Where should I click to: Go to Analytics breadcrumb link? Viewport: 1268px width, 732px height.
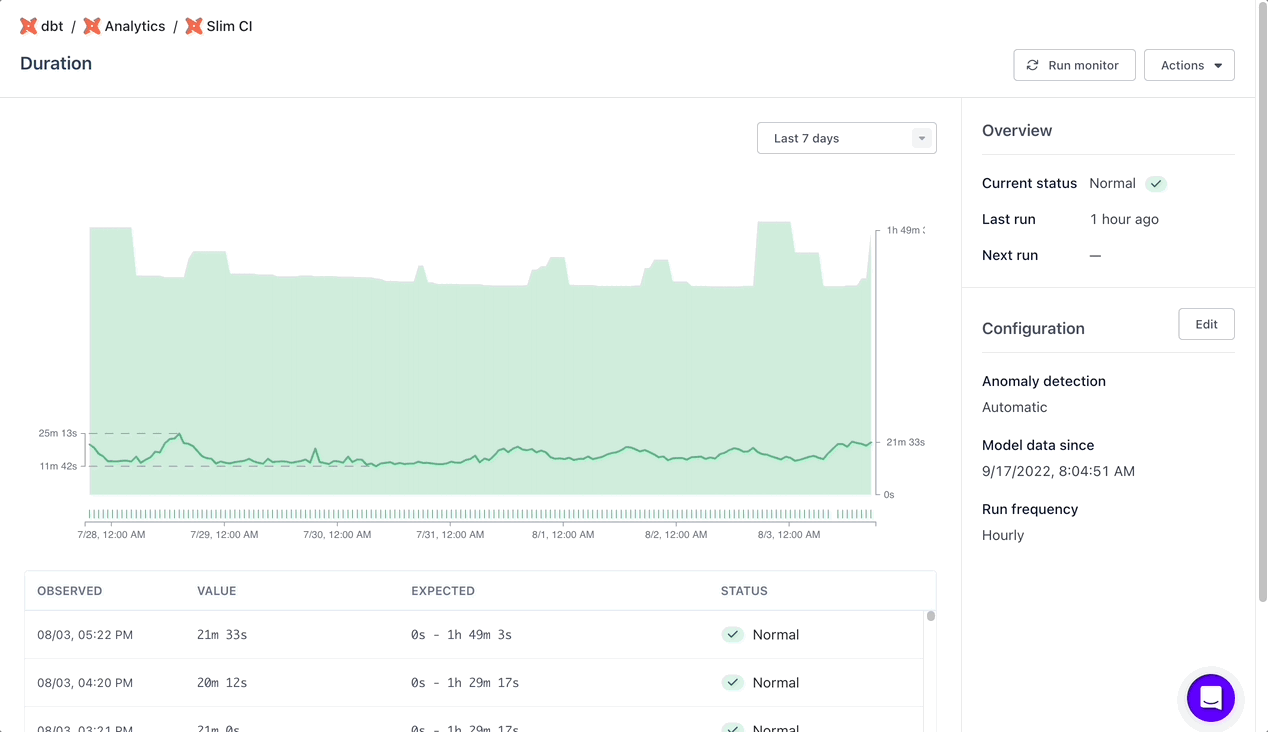coord(135,26)
